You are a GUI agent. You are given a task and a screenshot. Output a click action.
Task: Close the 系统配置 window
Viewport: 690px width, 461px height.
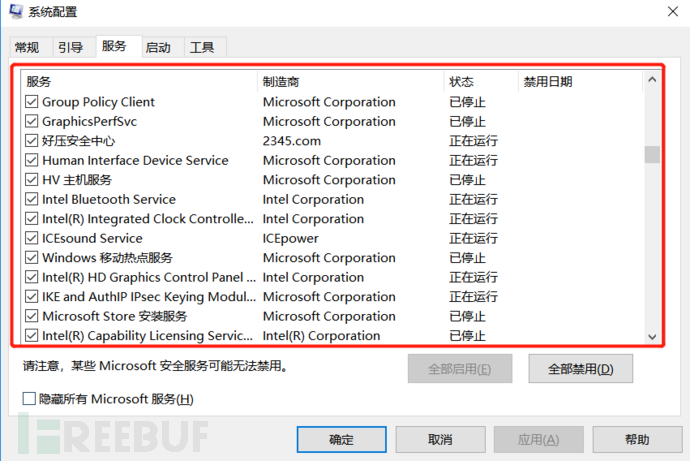673,11
